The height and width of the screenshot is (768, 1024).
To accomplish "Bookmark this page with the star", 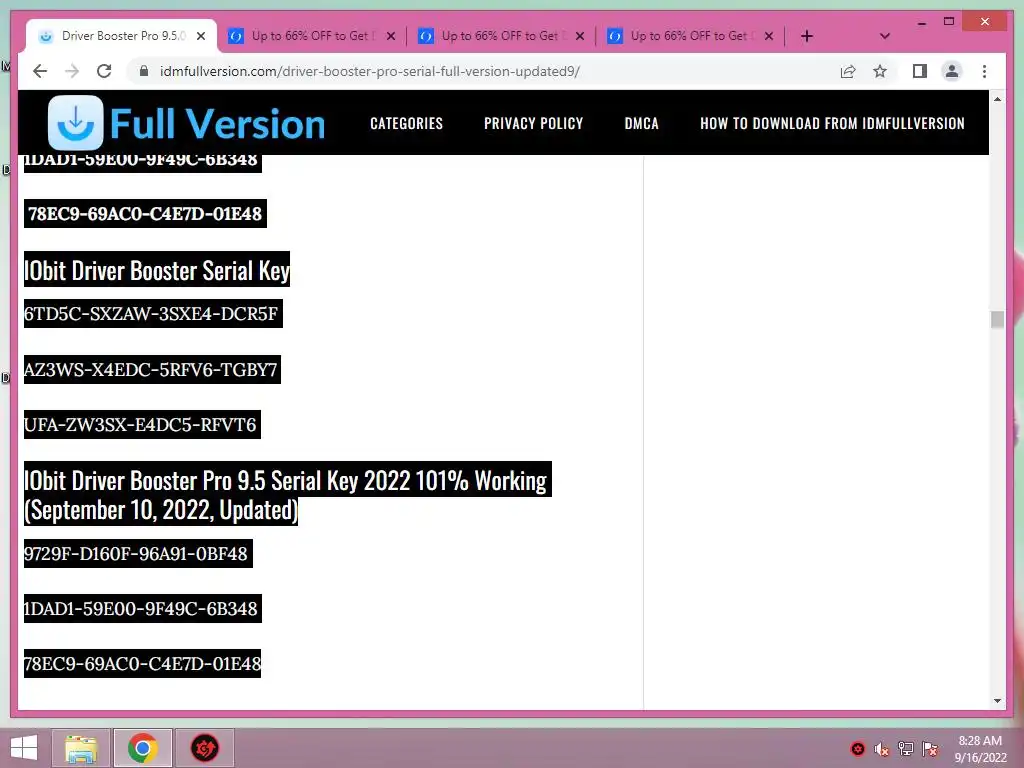I will [x=880, y=71].
